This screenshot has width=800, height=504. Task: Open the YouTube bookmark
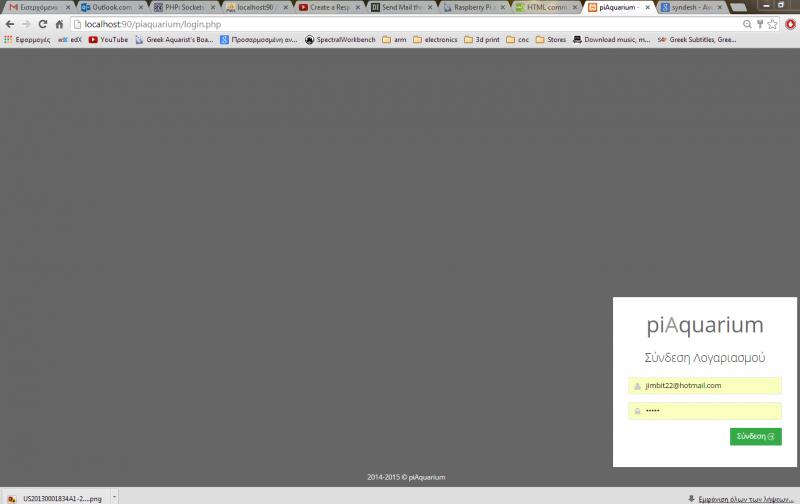[108, 40]
